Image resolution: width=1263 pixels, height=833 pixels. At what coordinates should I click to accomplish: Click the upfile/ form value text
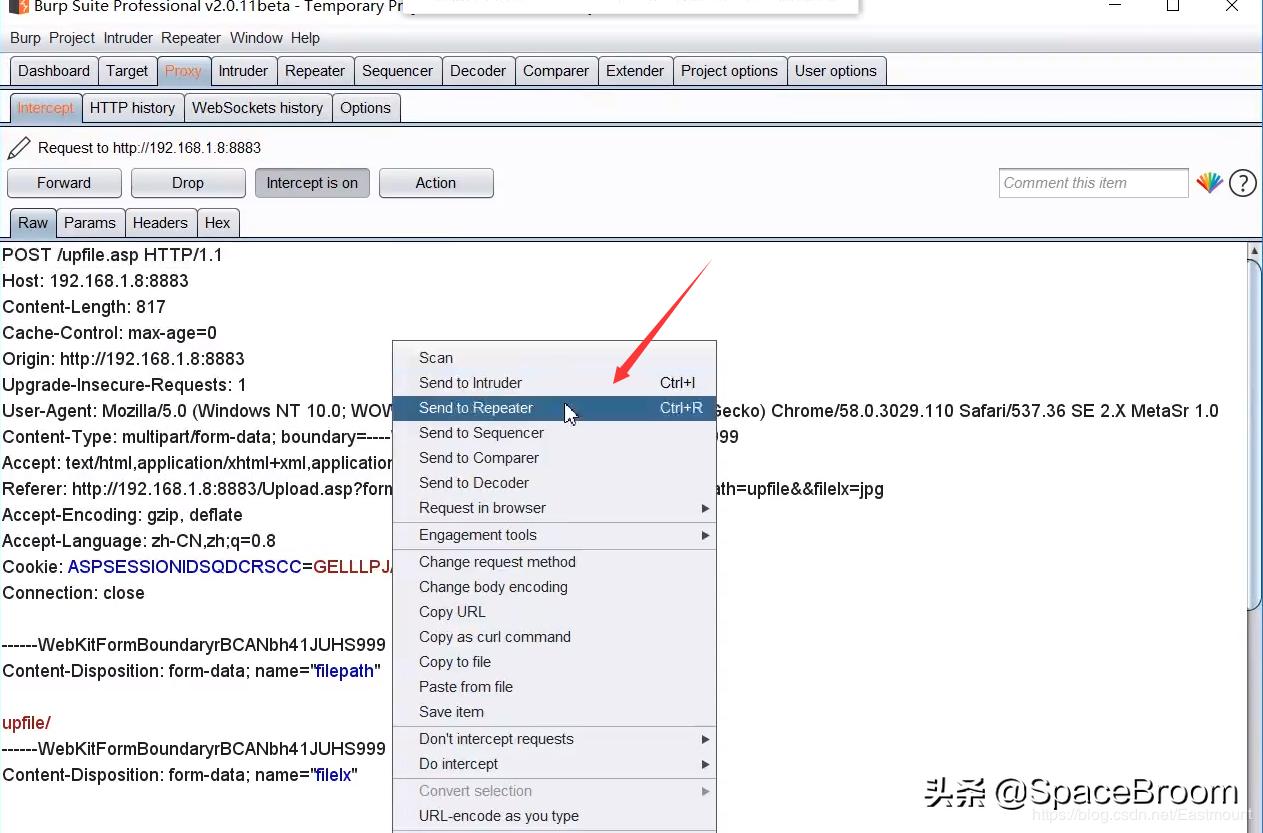pyautogui.click(x=26, y=723)
